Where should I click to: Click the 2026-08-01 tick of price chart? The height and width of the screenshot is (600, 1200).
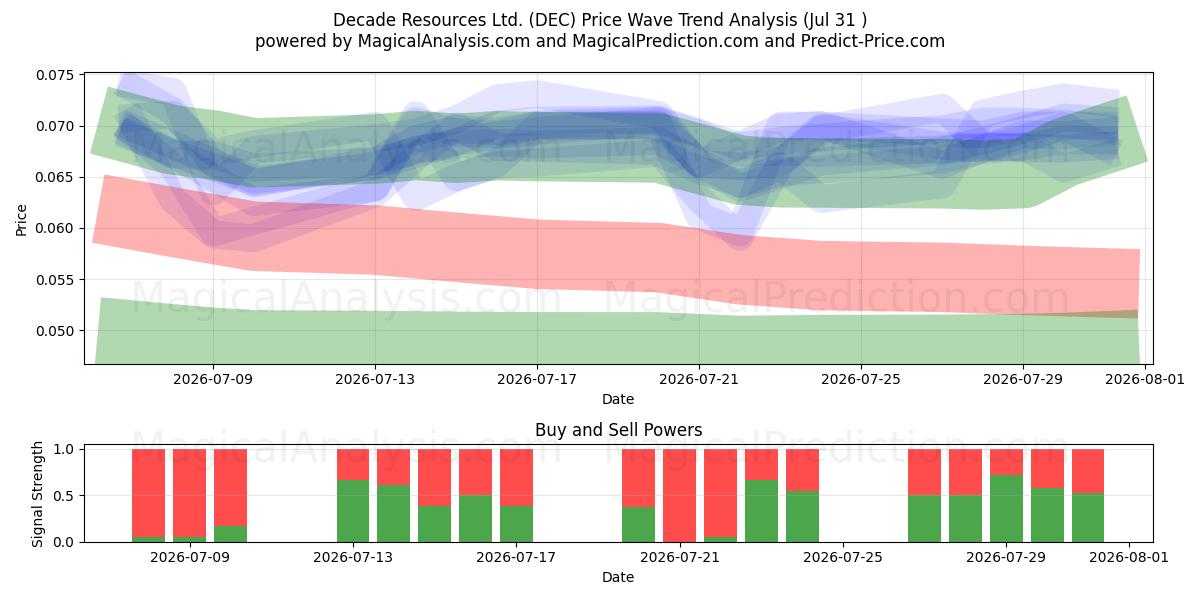(x=1144, y=379)
